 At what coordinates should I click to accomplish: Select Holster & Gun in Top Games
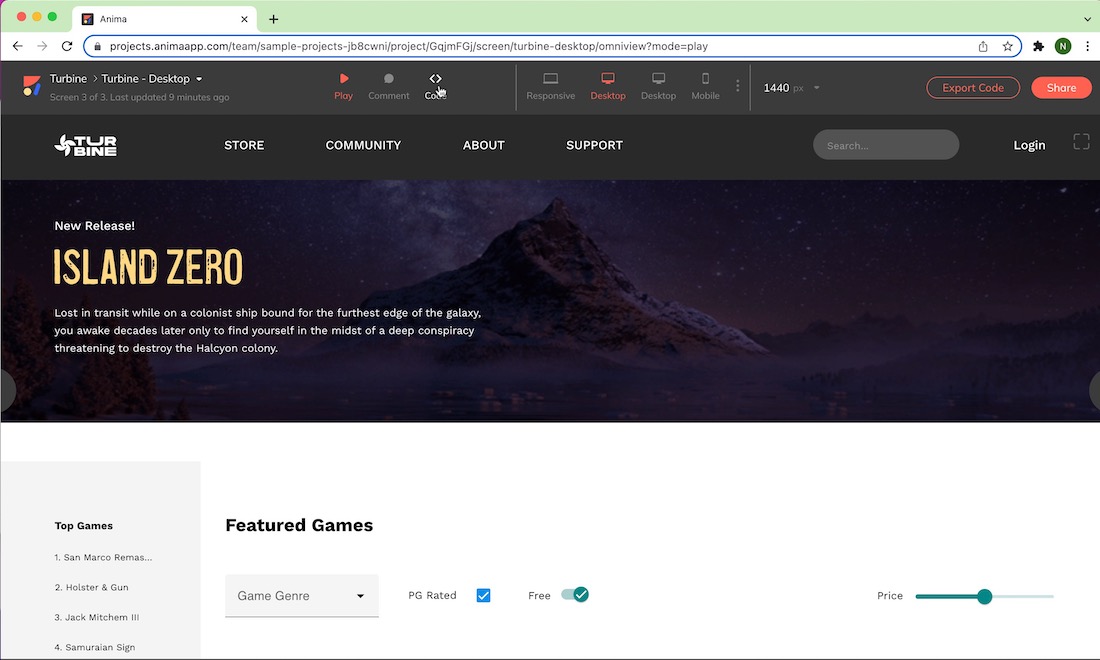point(91,587)
